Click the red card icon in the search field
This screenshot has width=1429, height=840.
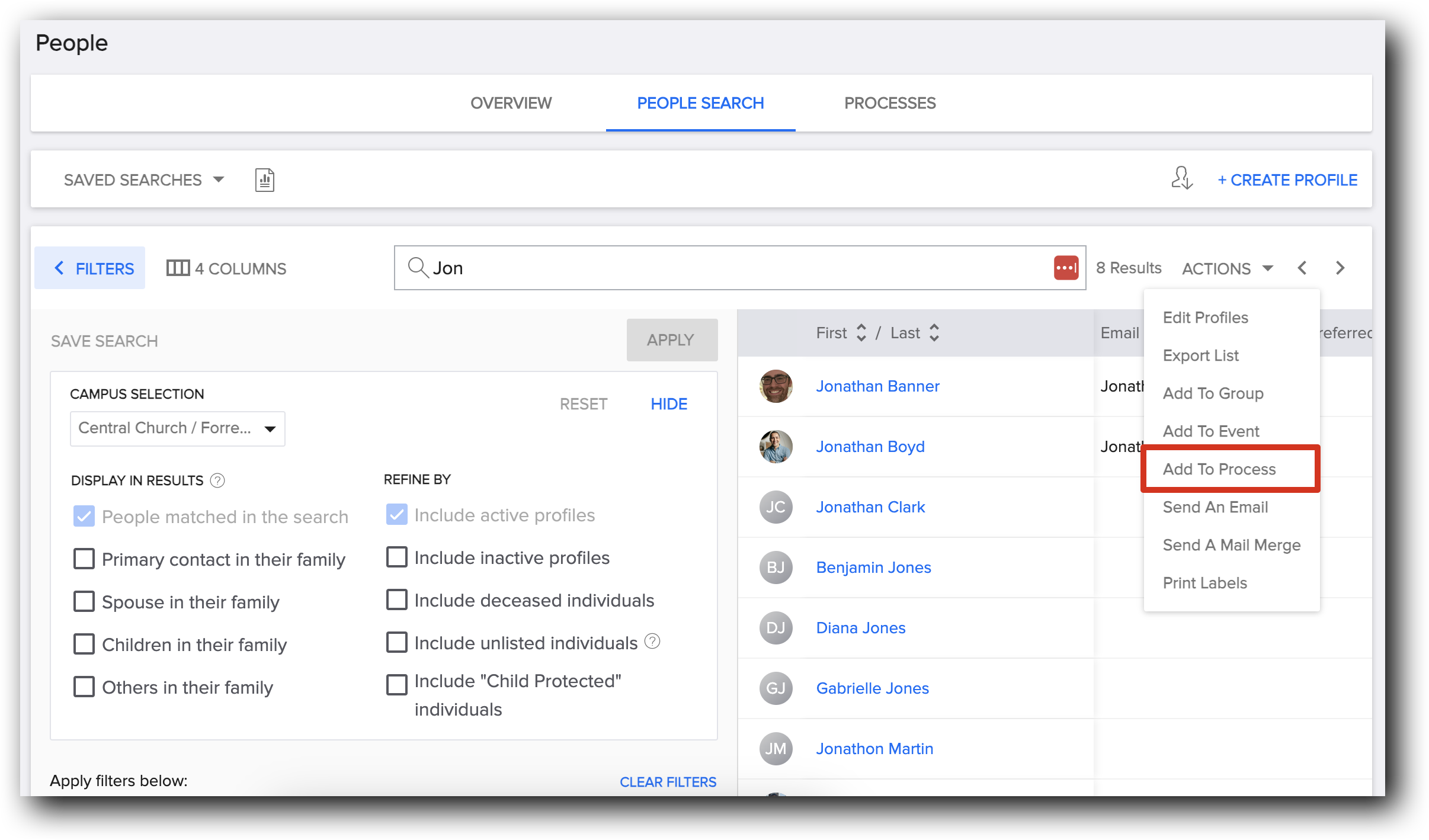coord(1065,268)
